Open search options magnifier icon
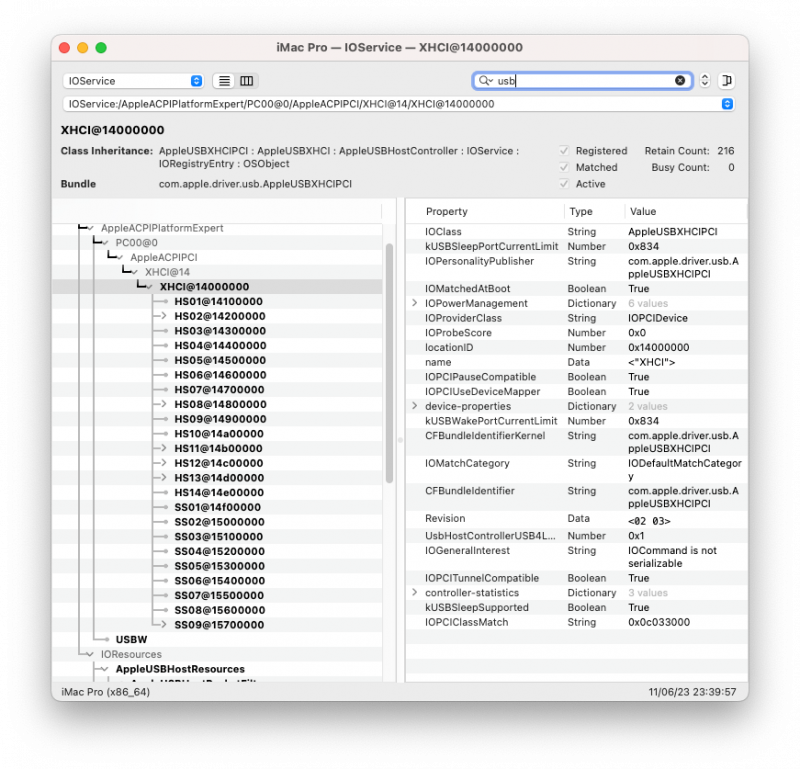The height and width of the screenshot is (769, 800). pos(485,81)
